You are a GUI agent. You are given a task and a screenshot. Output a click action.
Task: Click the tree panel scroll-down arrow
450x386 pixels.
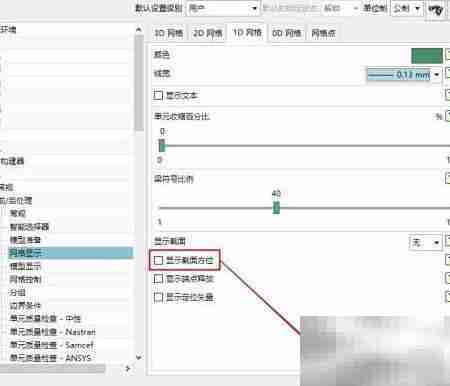(x=139, y=357)
